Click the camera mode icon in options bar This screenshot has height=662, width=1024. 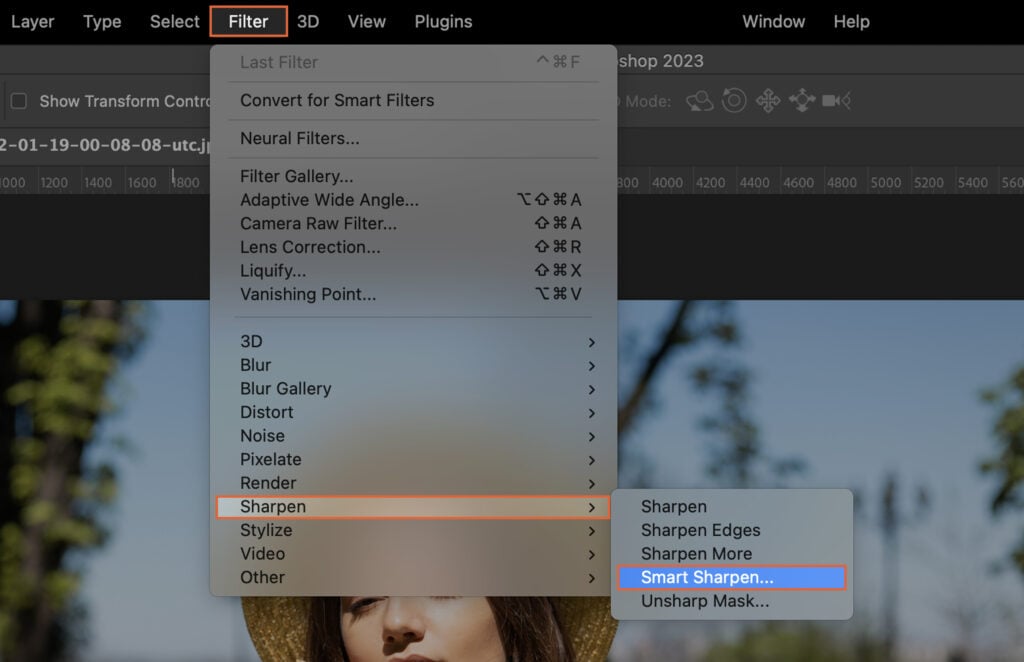[836, 100]
